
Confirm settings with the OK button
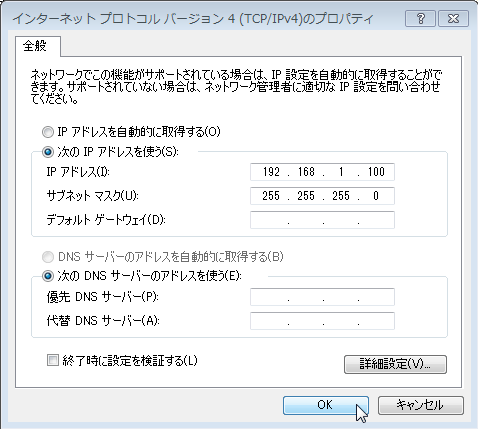326,405
